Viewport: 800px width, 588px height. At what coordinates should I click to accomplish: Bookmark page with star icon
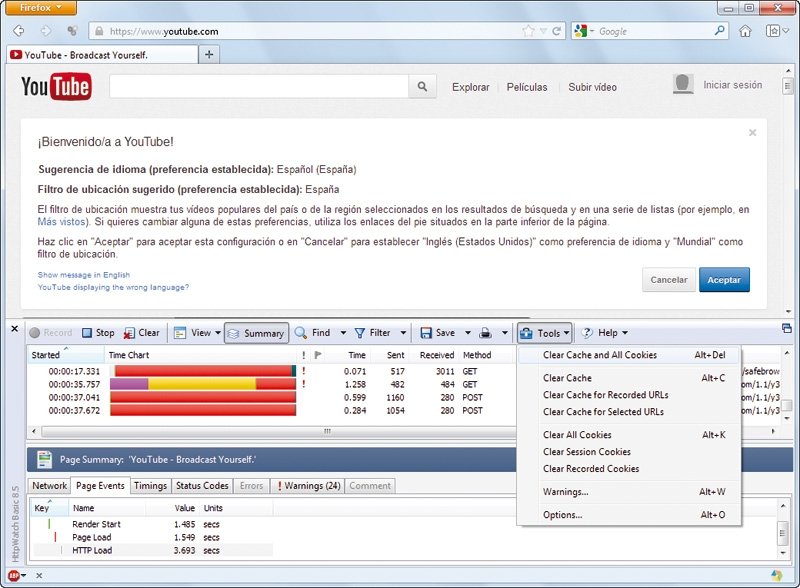[x=528, y=31]
